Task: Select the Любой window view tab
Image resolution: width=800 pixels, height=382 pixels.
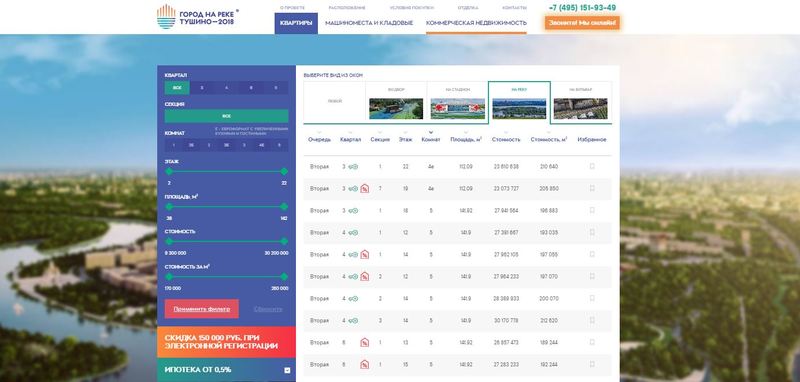Action: [x=335, y=102]
